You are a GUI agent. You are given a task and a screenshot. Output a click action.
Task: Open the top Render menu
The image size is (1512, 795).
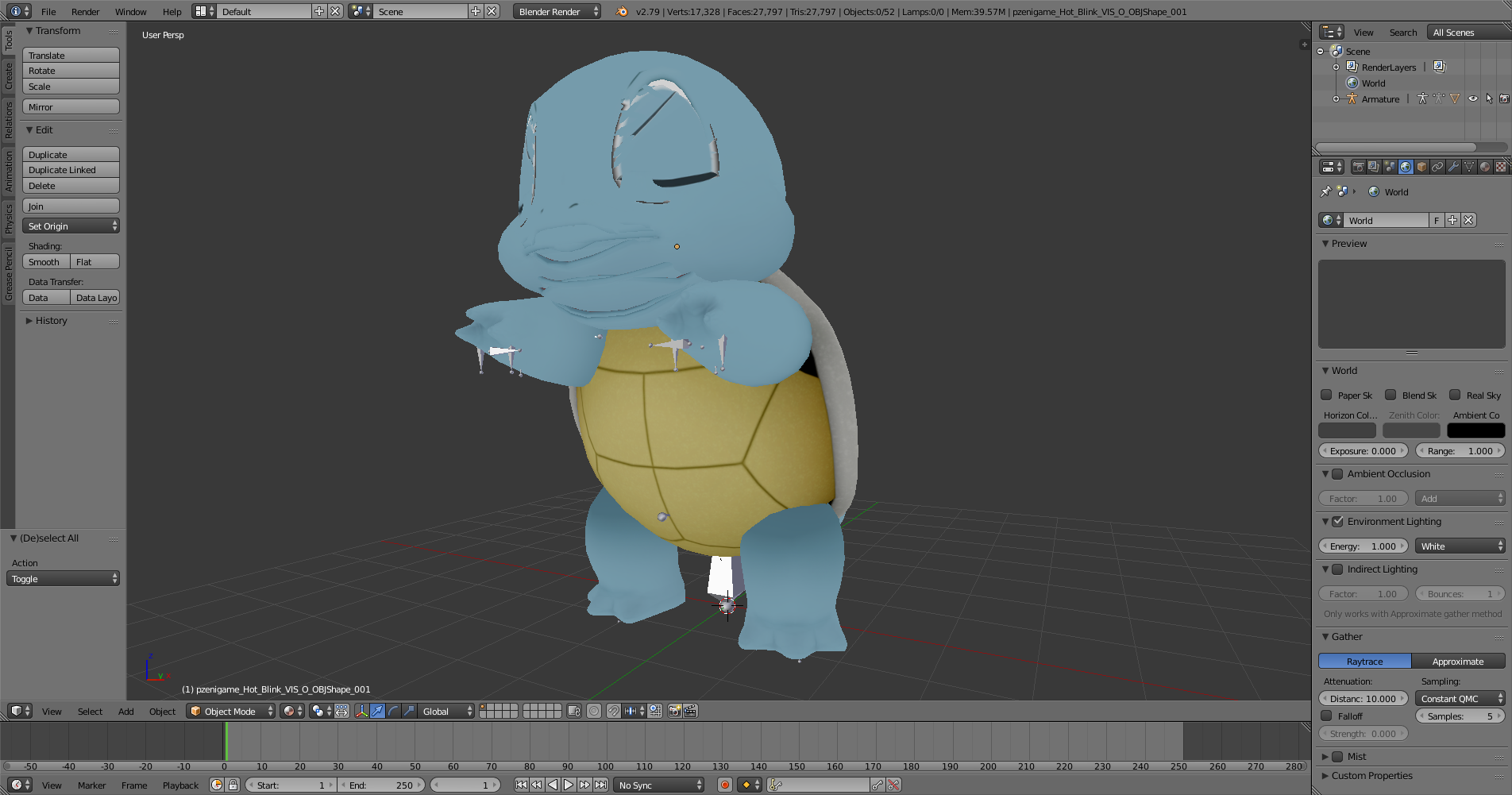[x=85, y=11]
